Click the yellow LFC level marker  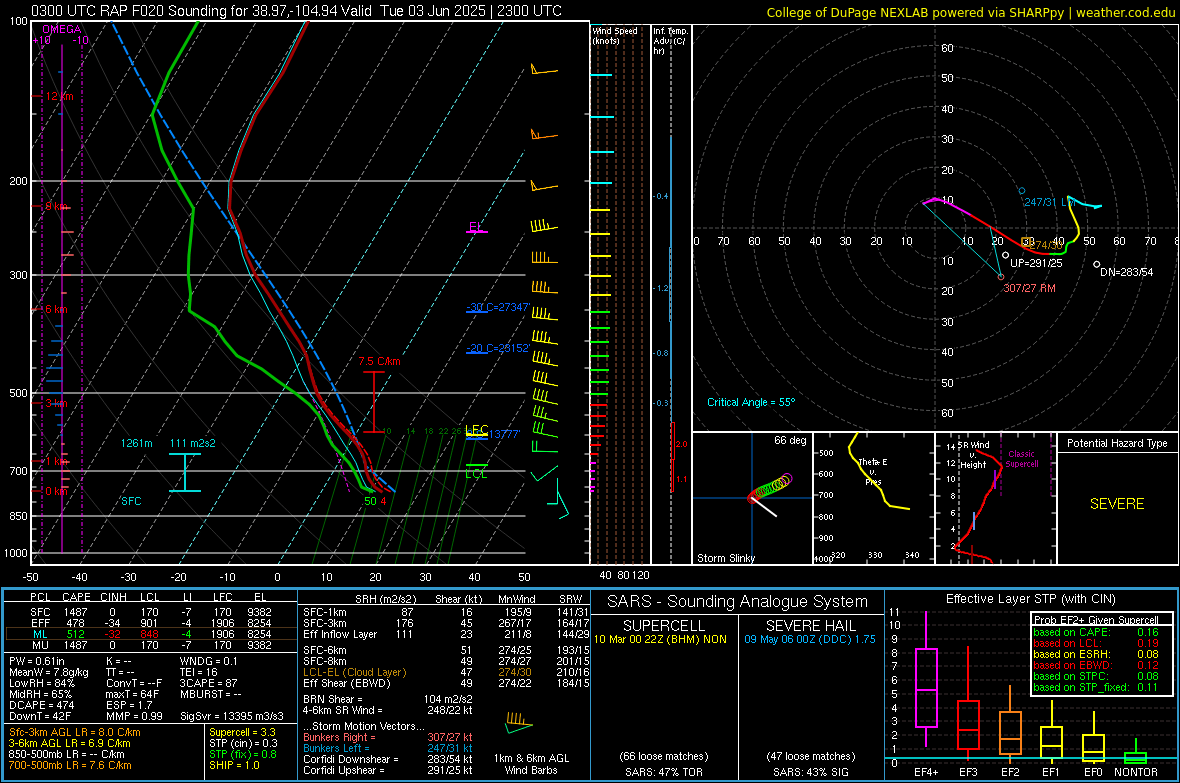(x=476, y=431)
